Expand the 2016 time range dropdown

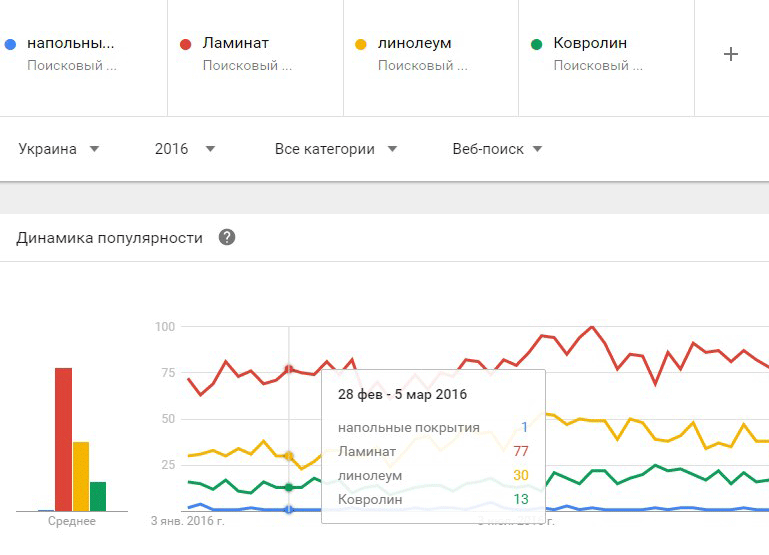[185, 149]
